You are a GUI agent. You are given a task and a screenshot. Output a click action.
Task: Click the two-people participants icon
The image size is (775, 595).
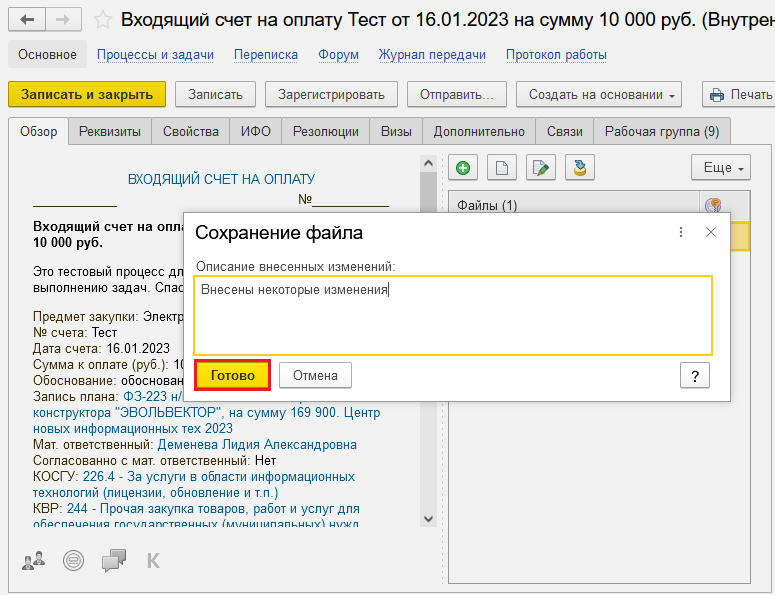pos(33,560)
